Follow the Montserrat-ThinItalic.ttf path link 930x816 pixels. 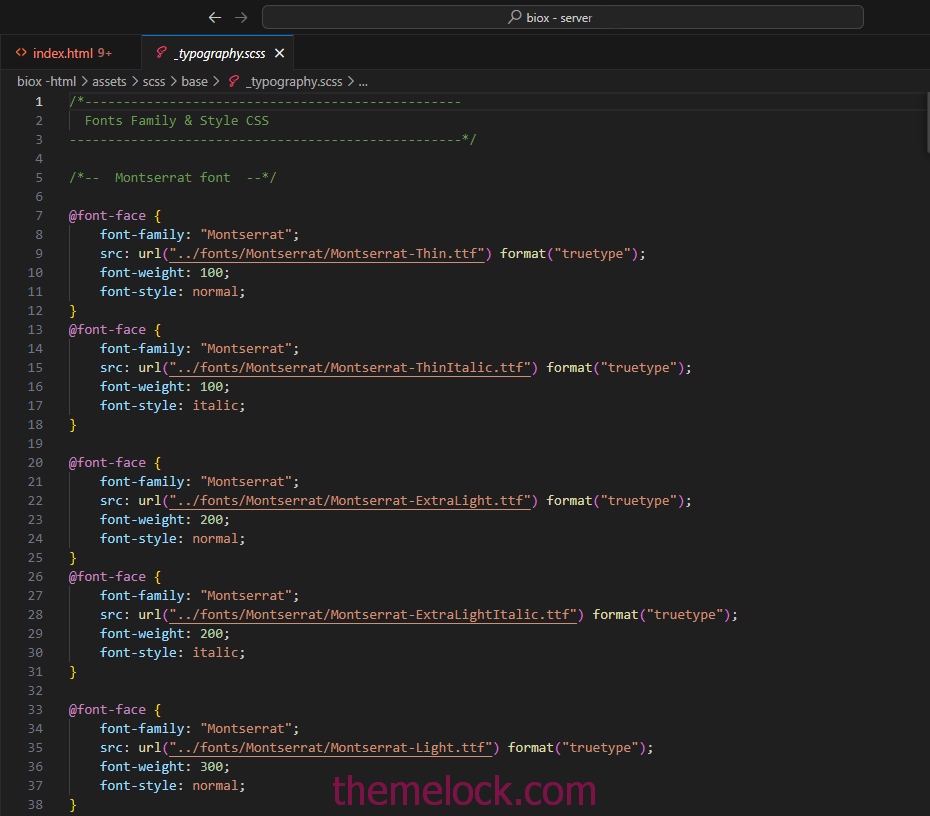[x=350, y=368]
